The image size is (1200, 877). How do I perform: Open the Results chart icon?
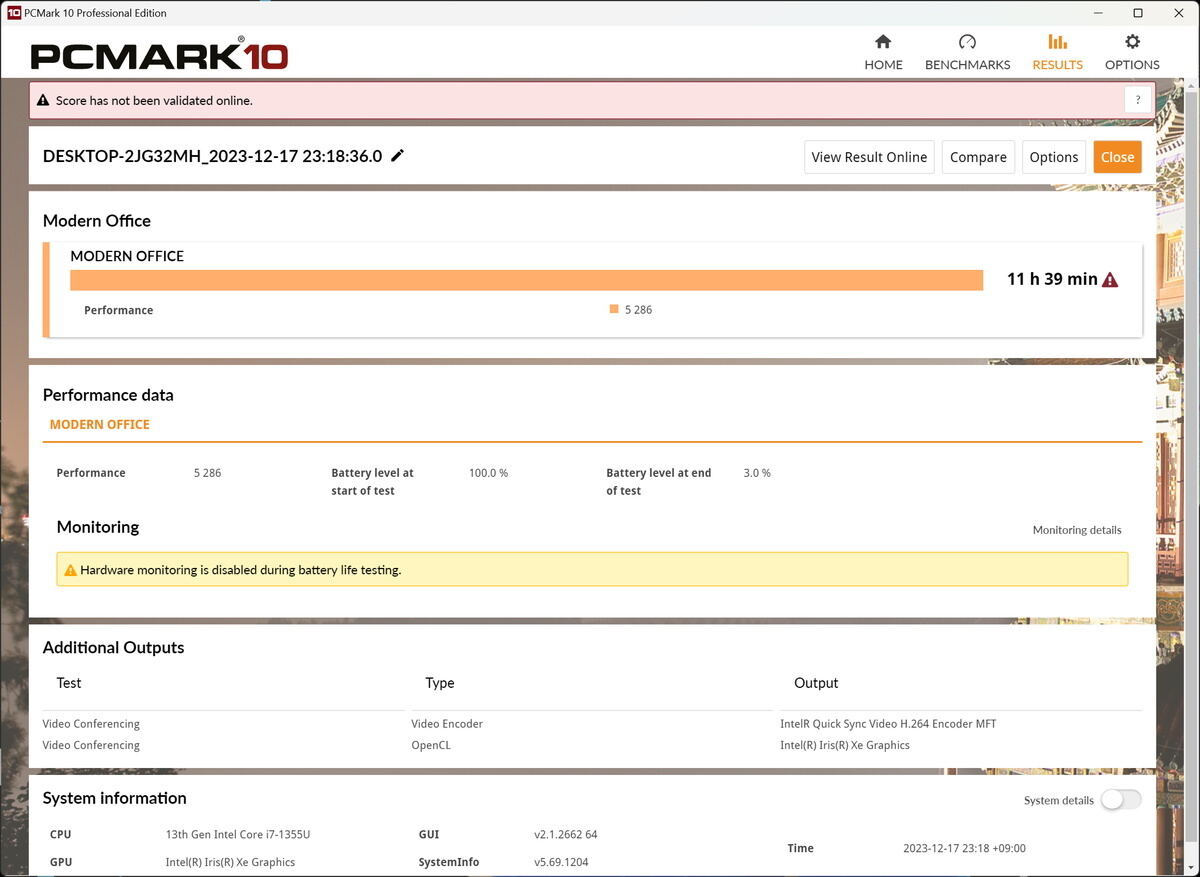coord(1057,42)
